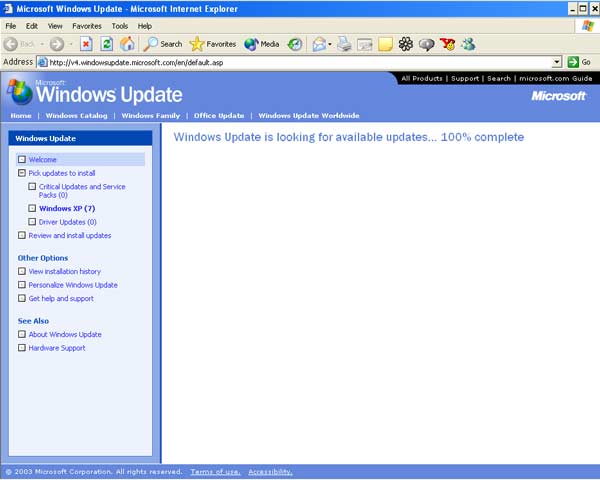
Task: Refresh the page with the green arrows icon
Action: click(x=107, y=44)
